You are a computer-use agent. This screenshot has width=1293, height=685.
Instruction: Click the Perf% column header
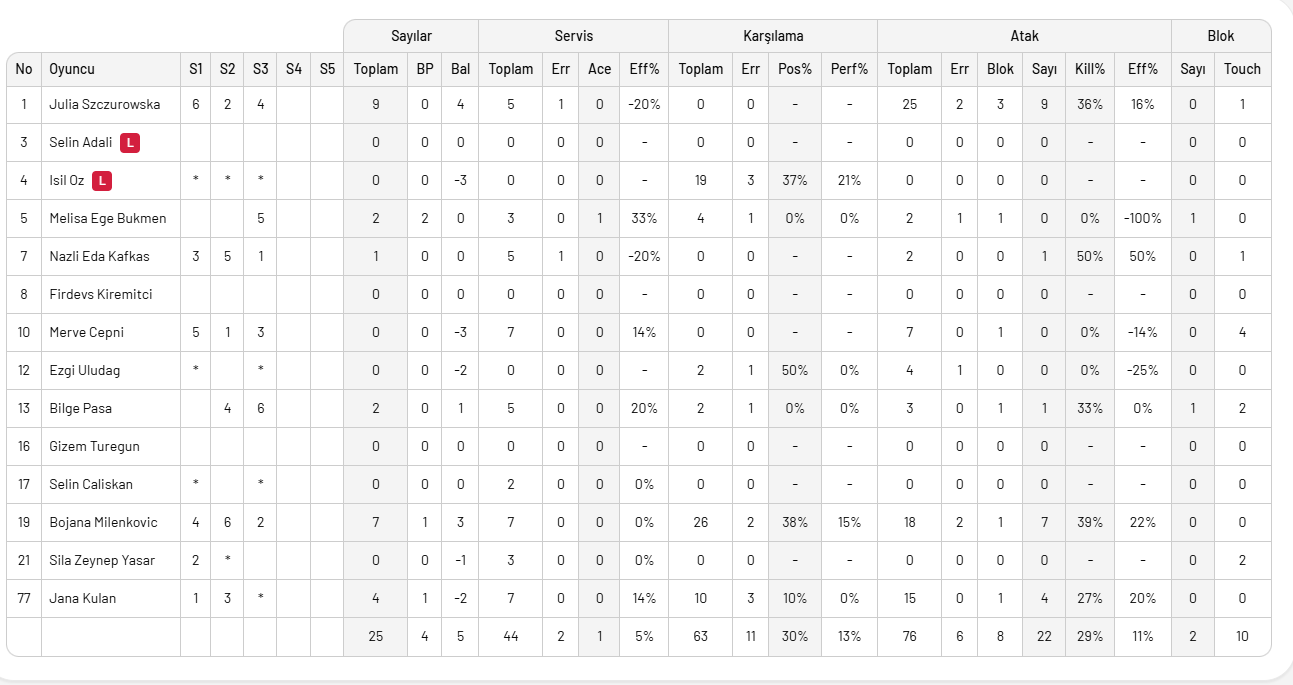point(849,69)
